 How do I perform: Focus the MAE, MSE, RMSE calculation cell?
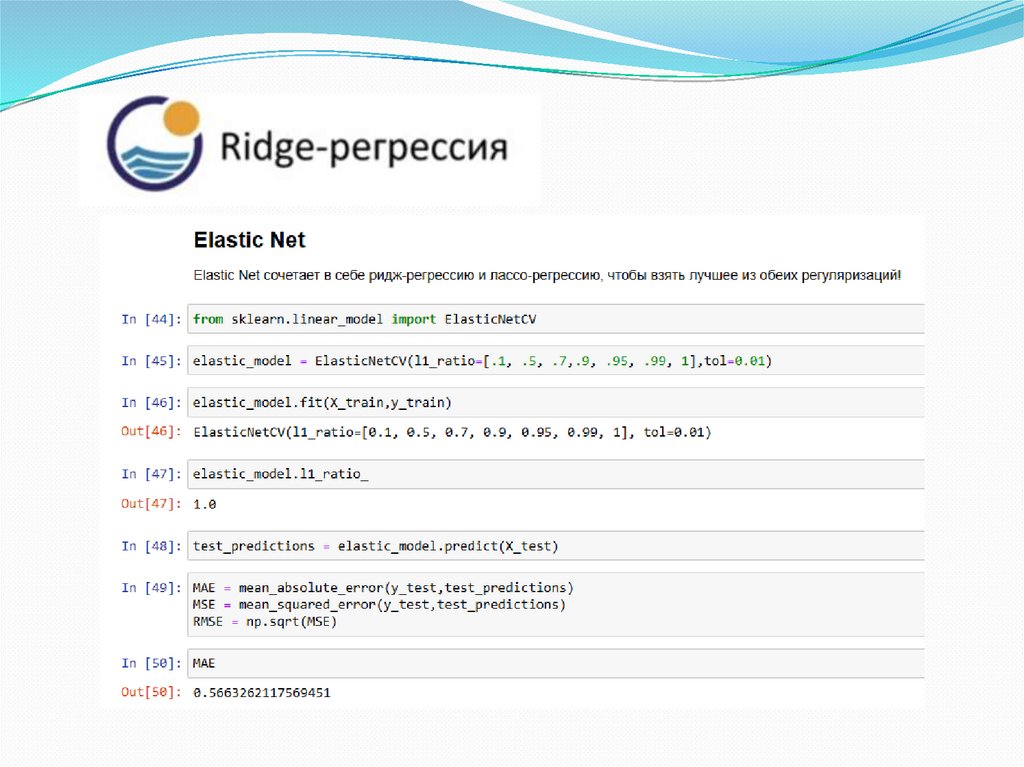pyautogui.click(x=555, y=604)
